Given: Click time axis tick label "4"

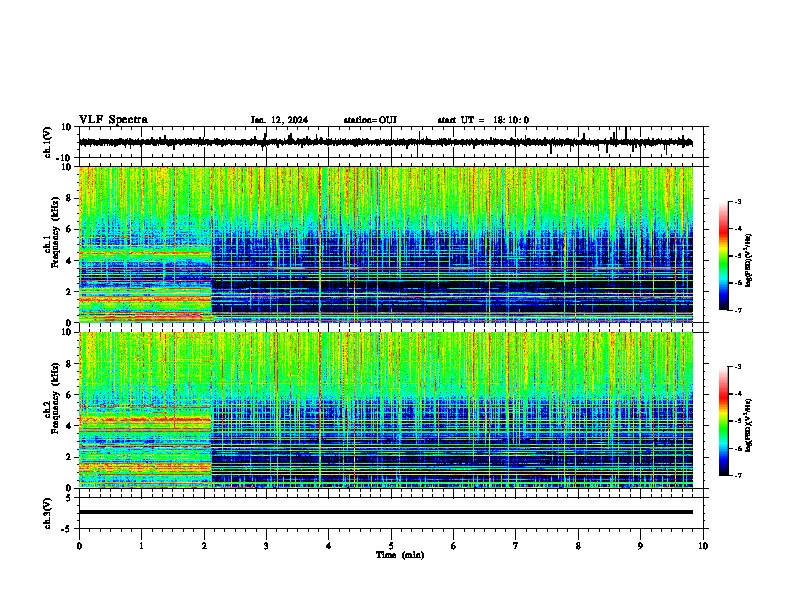Looking at the screenshot, I should click(x=329, y=546).
